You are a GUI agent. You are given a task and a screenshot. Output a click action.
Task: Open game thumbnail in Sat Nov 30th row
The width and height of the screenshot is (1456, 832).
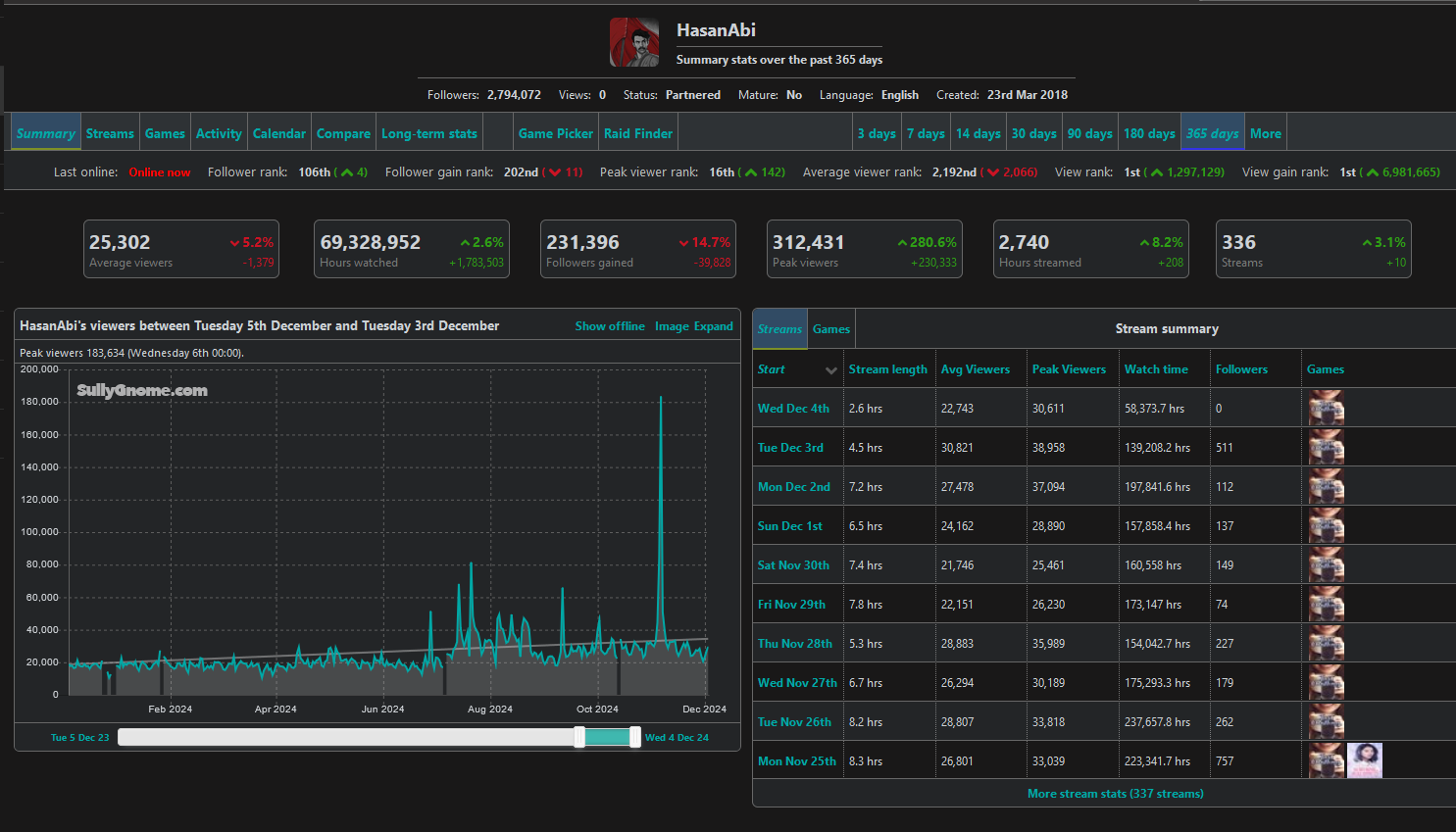1327,564
